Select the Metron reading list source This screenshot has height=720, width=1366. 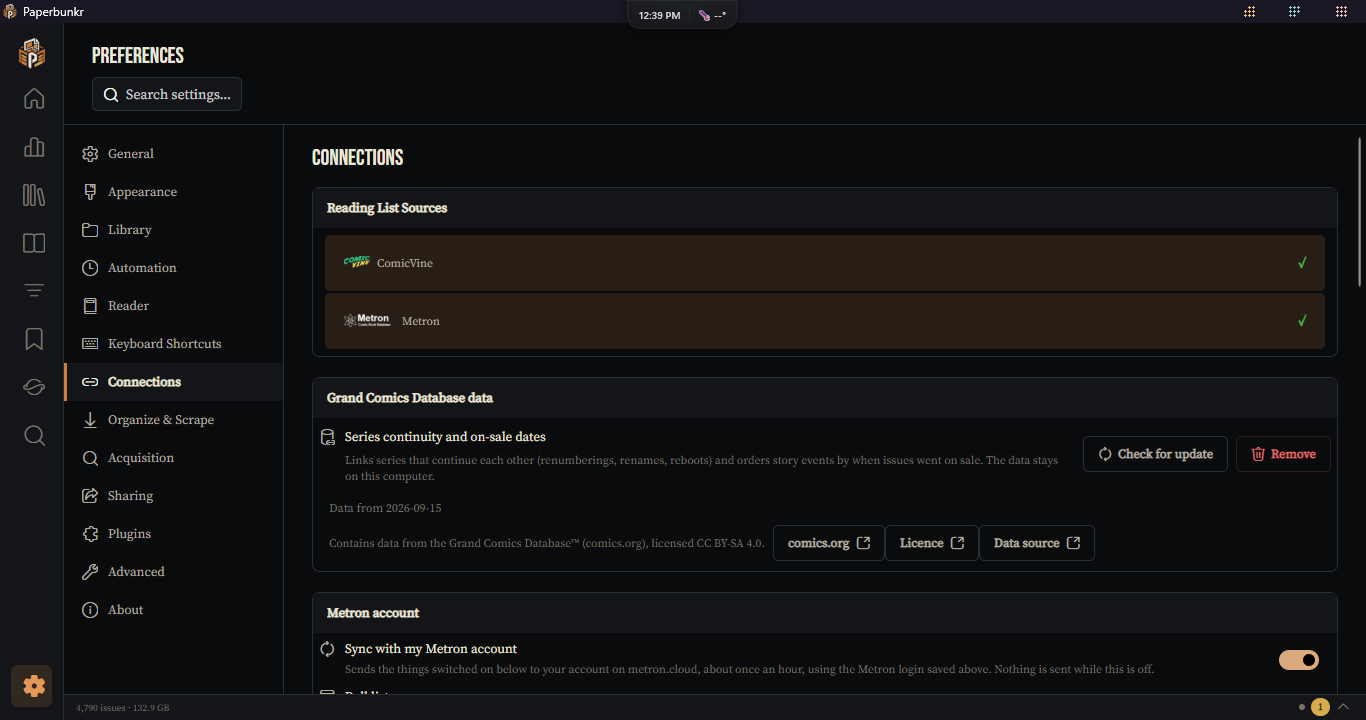825,321
